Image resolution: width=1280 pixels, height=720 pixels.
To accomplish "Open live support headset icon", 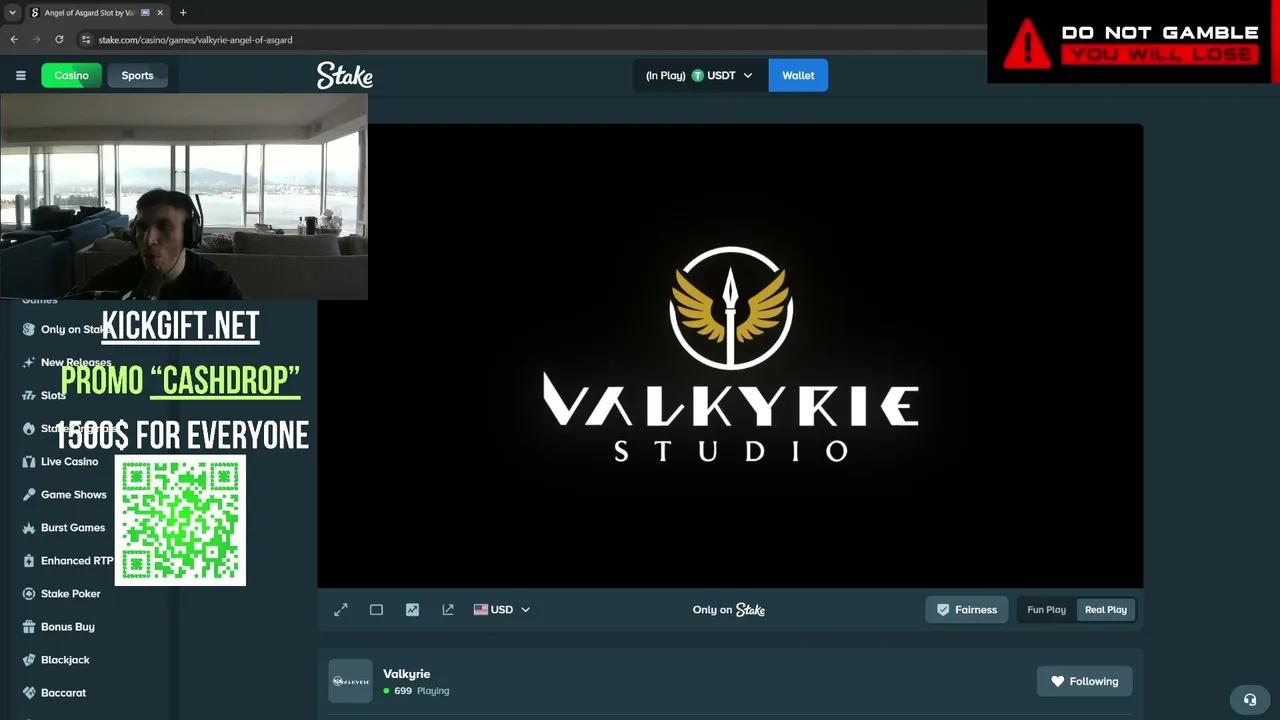I will pyautogui.click(x=1249, y=700).
